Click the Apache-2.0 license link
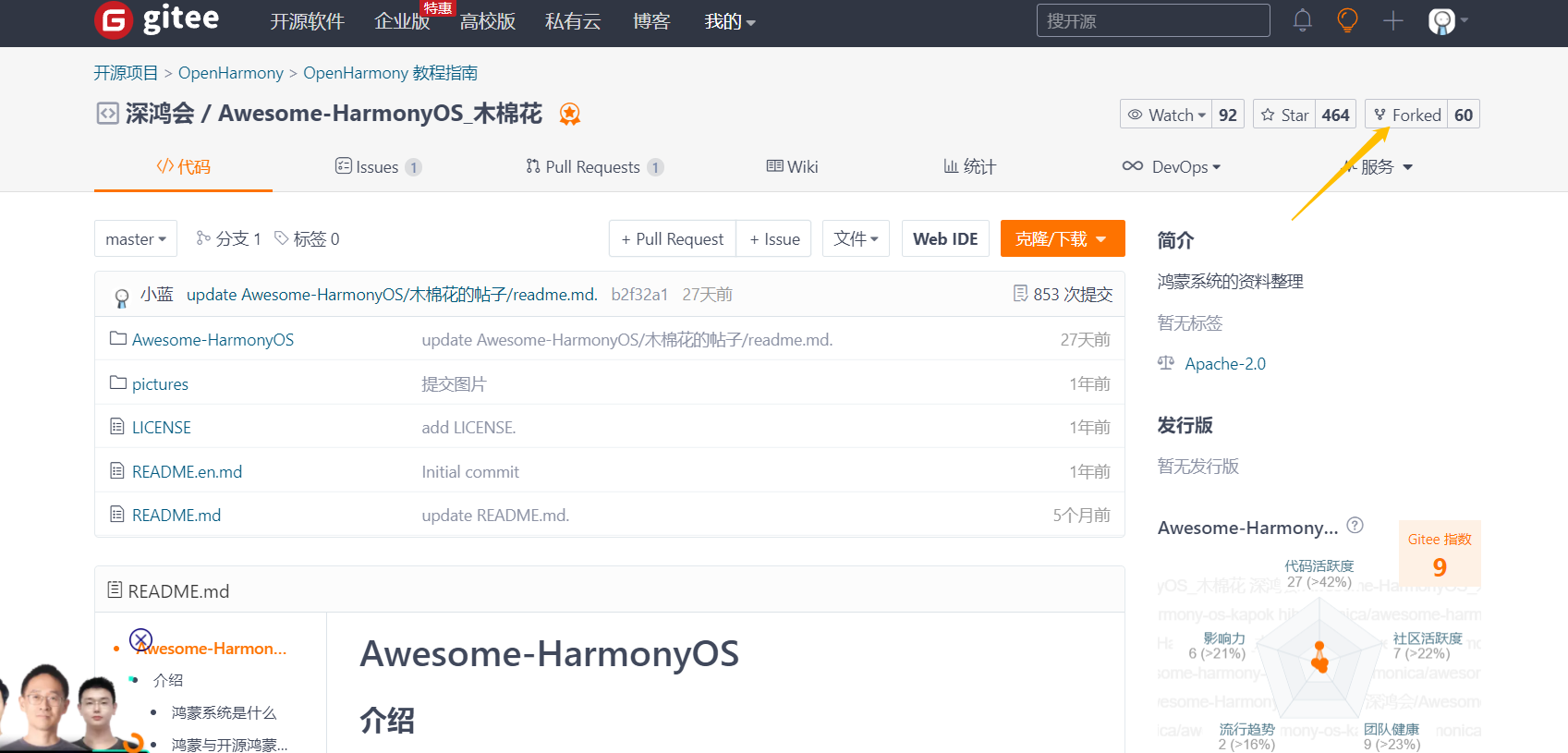1568x753 pixels. pyautogui.click(x=1225, y=364)
